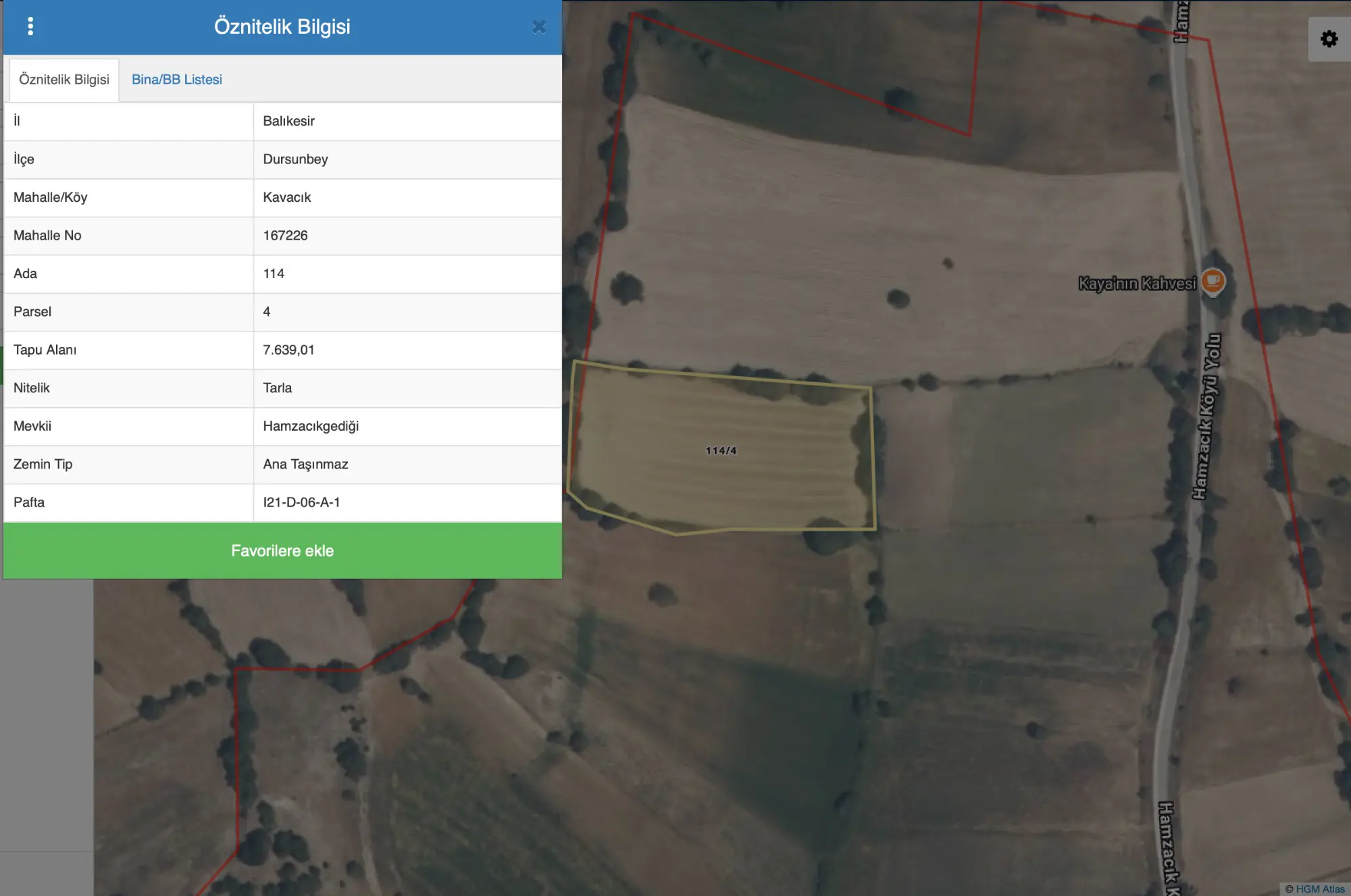Screen dimensions: 1351x896
Task: Open the HGM Atlas attribution link
Action: pos(1315,889)
